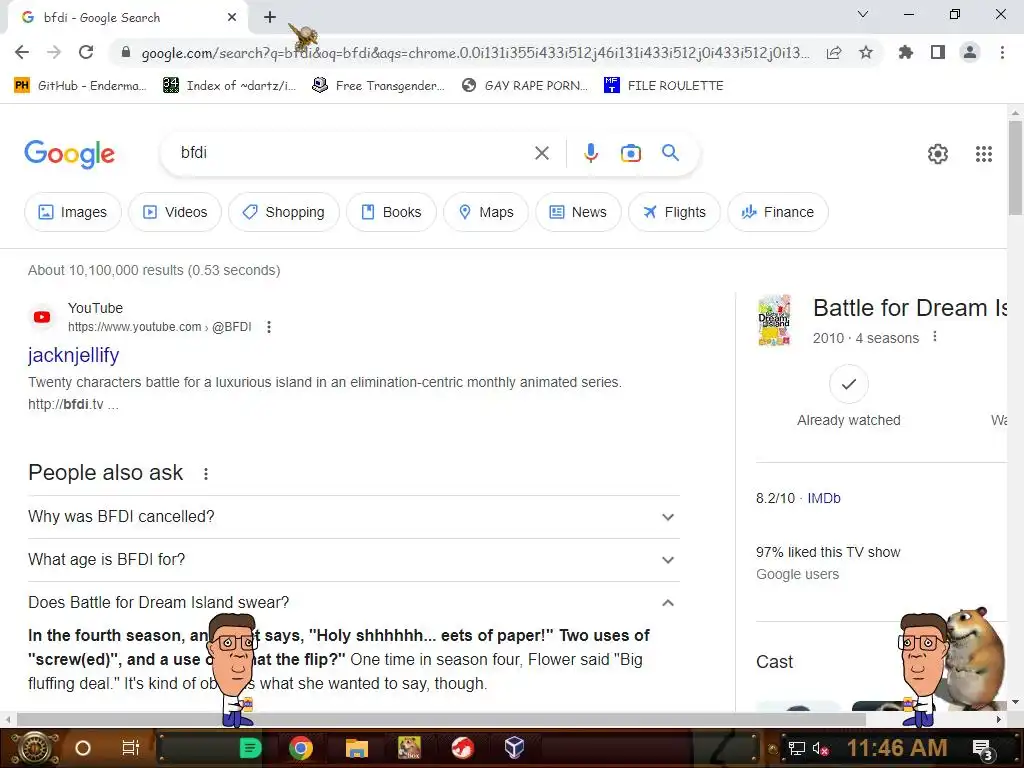Open Battle for Dream Island panel options

coord(935,337)
